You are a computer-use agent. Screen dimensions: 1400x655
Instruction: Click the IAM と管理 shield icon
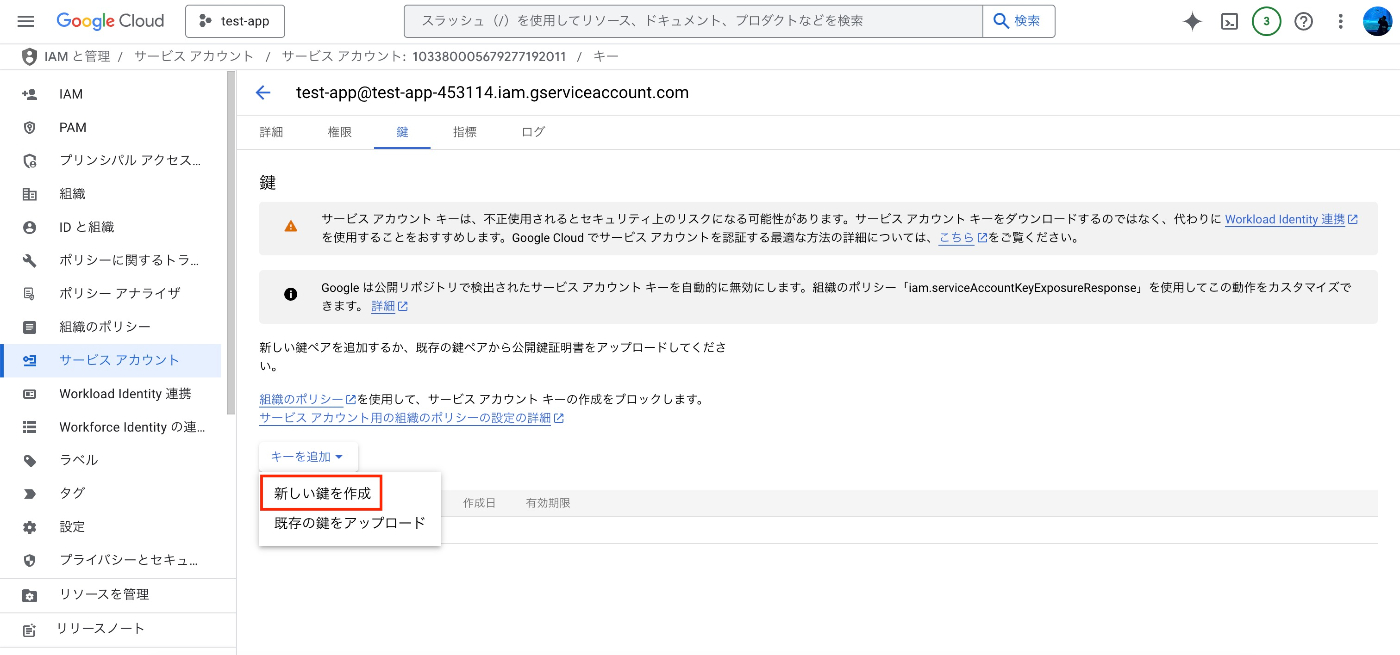[29, 57]
